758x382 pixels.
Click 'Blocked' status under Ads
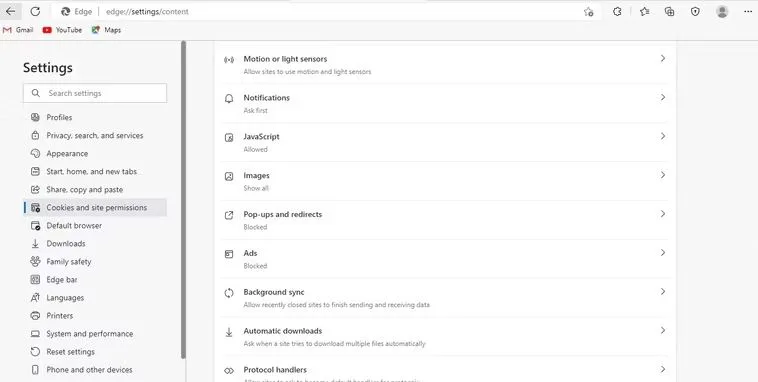[255, 266]
